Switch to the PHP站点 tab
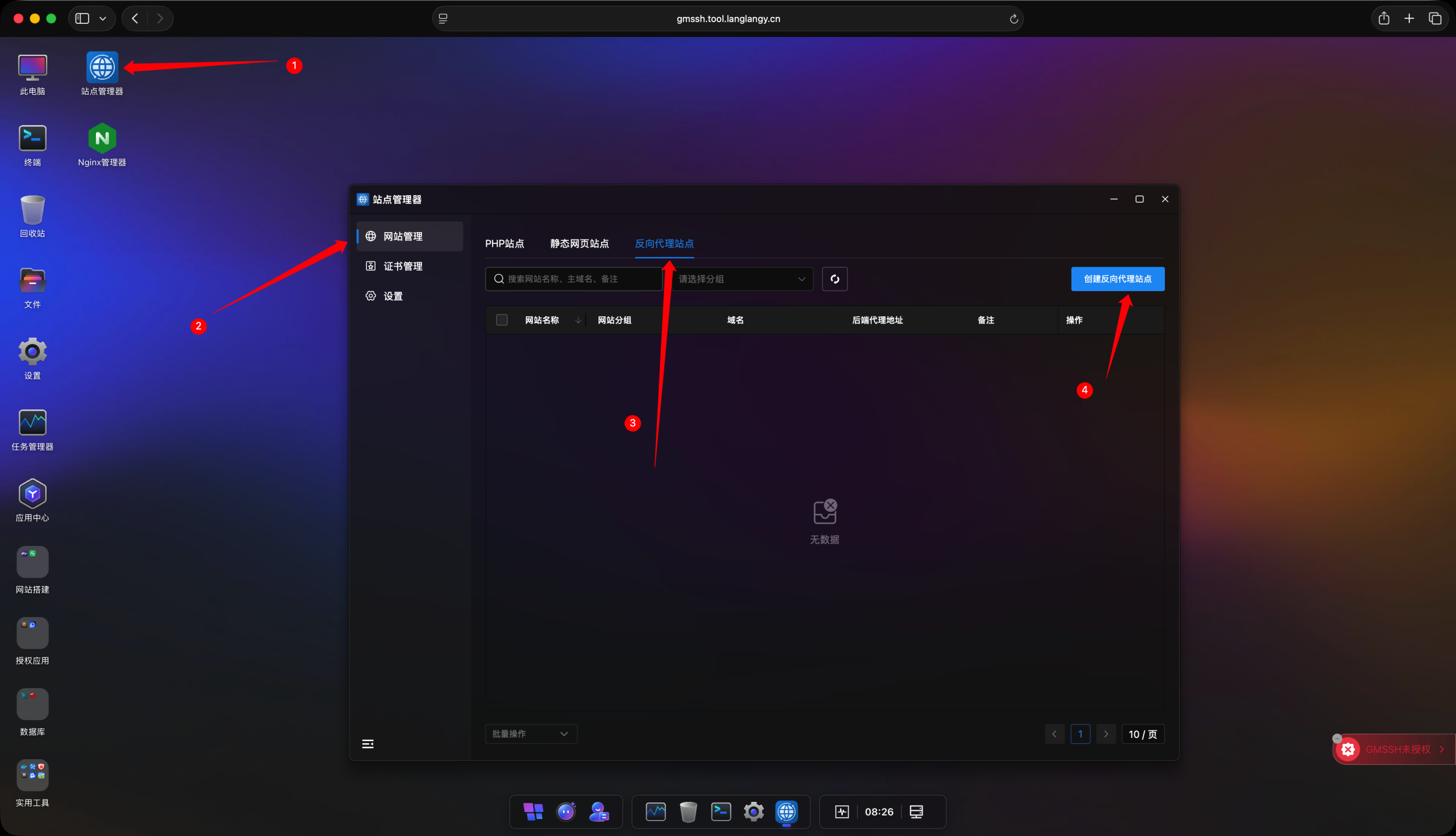This screenshot has width=1456, height=836. pos(504,243)
